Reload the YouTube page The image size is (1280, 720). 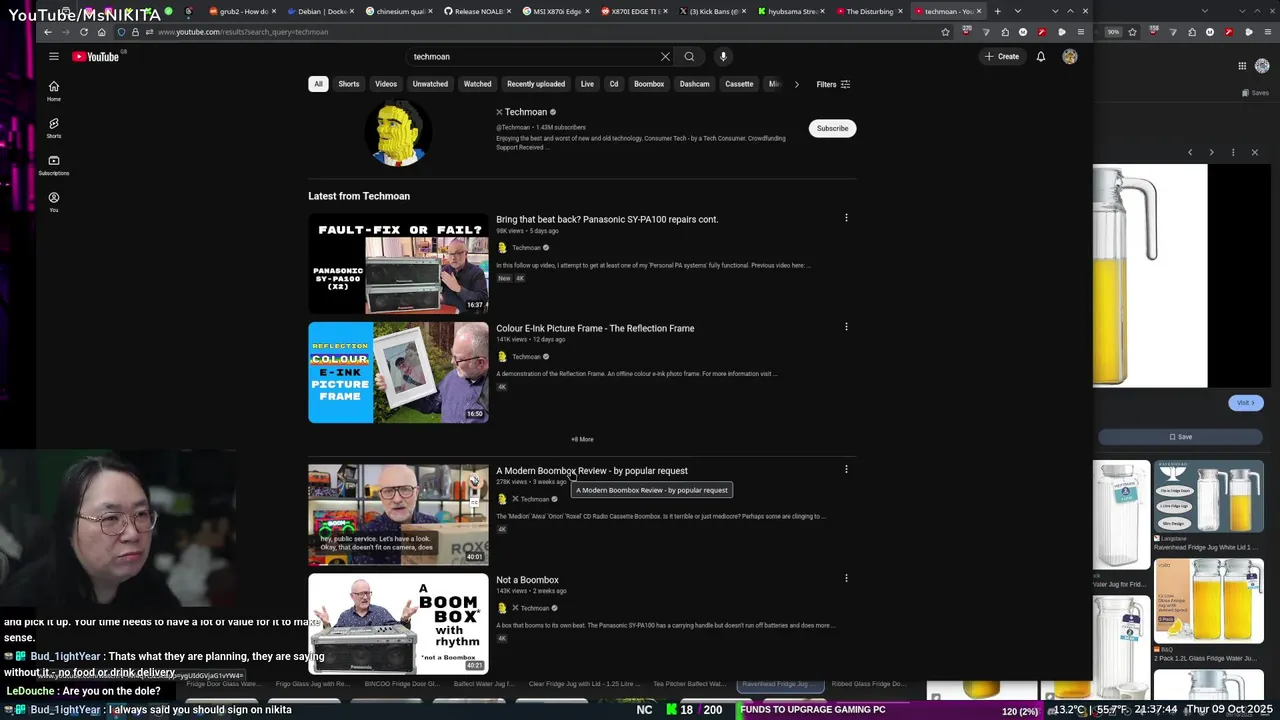click(x=83, y=32)
